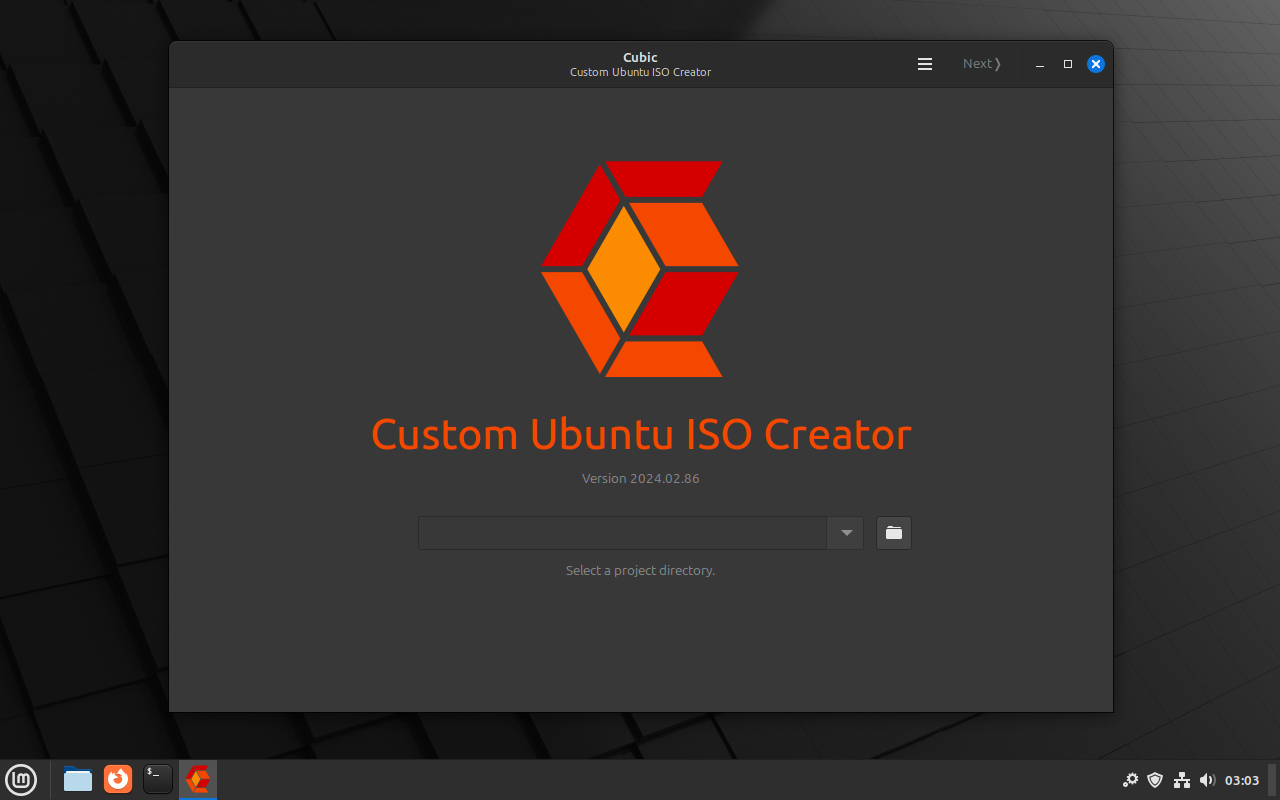This screenshot has width=1280, height=800.
Task: Expand the project directory dropdown arrow
Action: click(x=846, y=533)
